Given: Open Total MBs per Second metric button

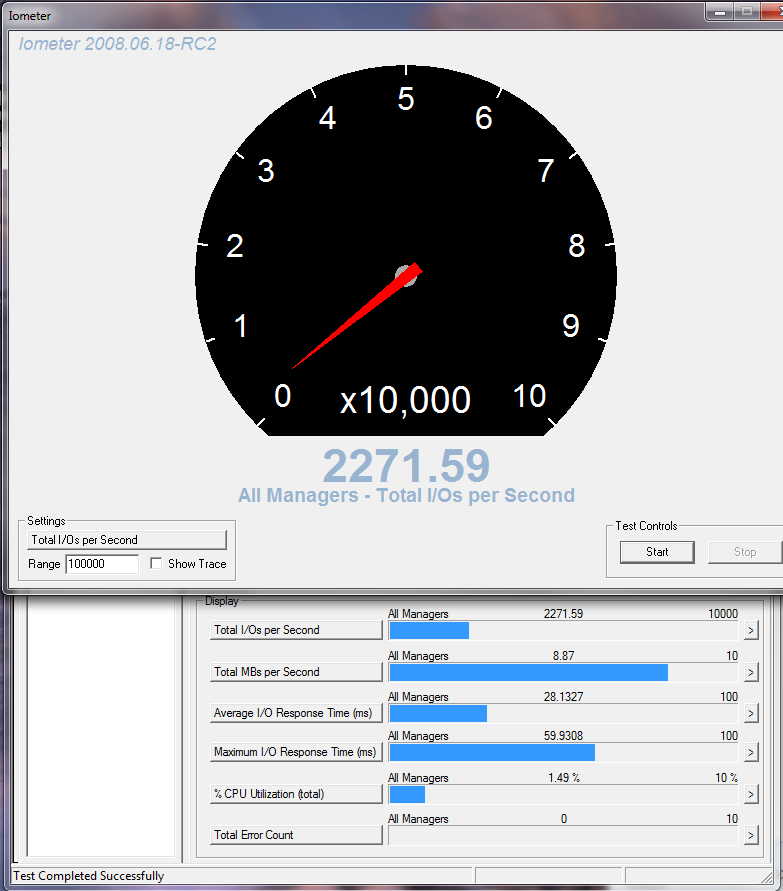Looking at the screenshot, I should (296, 672).
